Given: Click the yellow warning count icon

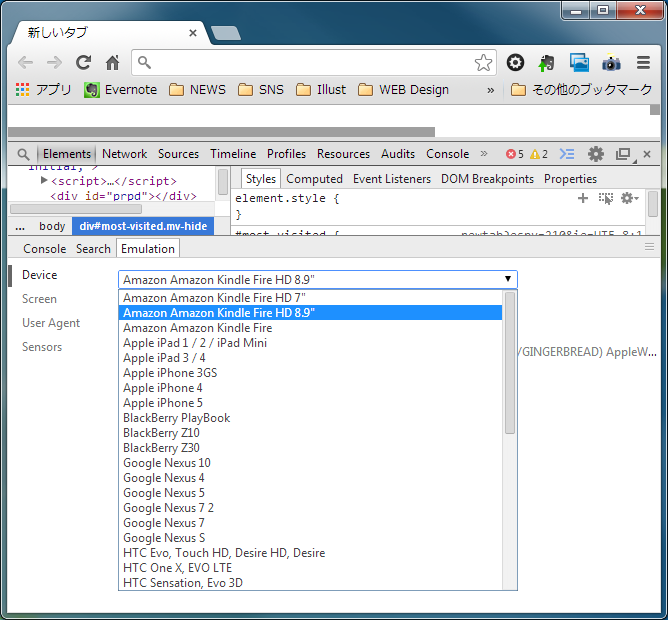Looking at the screenshot, I should tap(535, 154).
